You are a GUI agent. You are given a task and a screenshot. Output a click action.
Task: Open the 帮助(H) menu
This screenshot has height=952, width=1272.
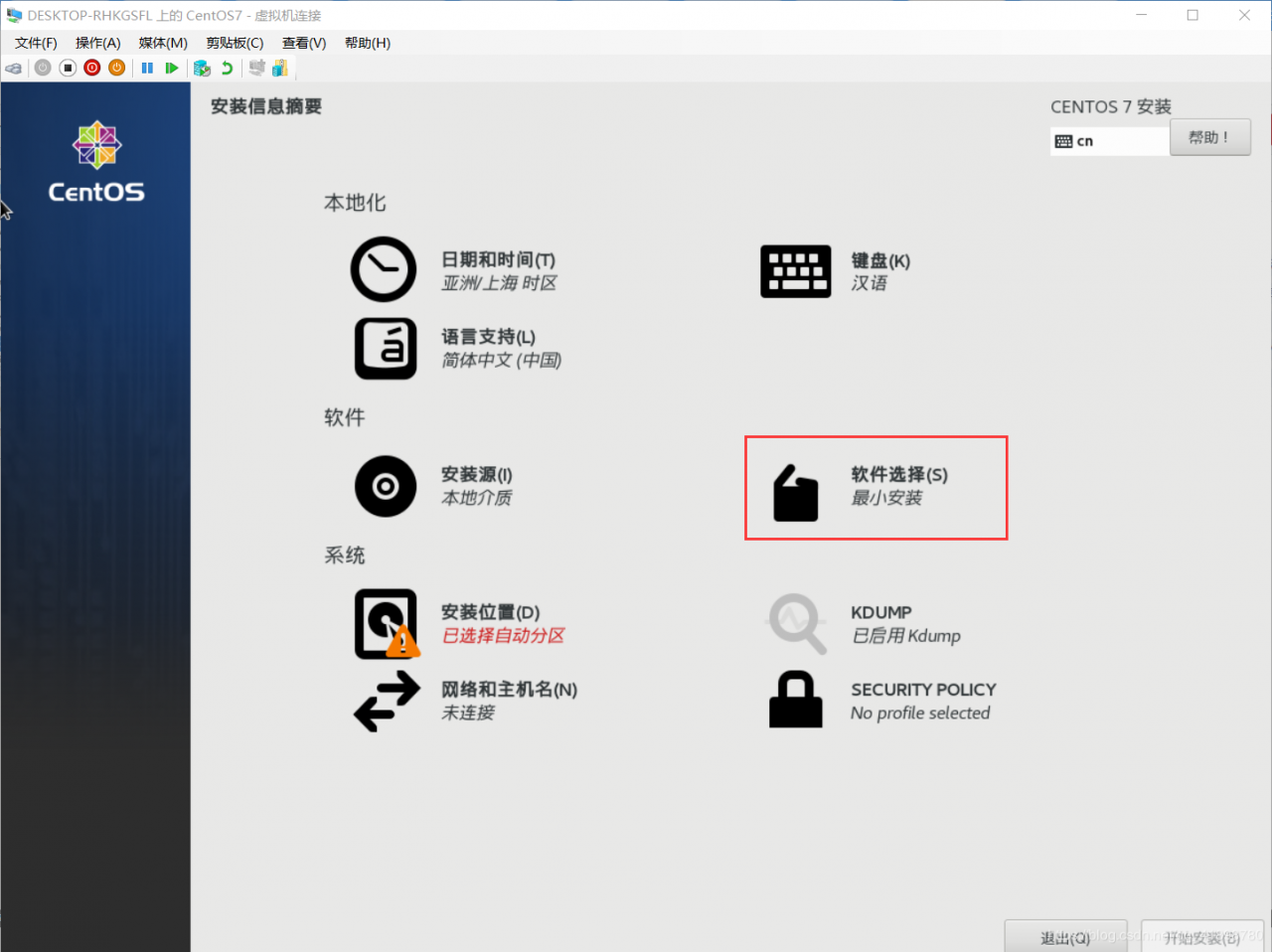click(368, 43)
